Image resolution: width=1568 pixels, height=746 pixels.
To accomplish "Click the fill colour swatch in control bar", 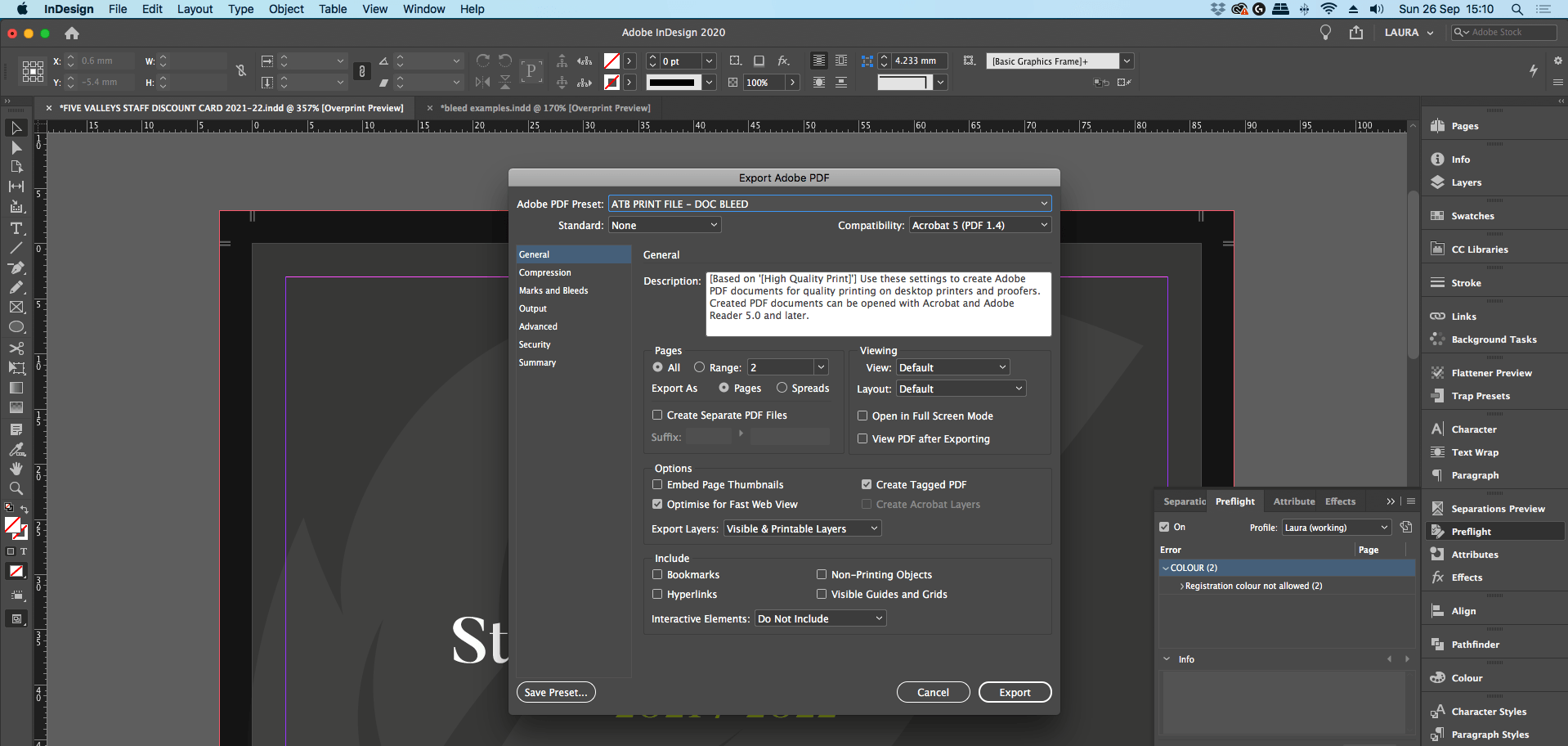I will (x=612, y=61).
